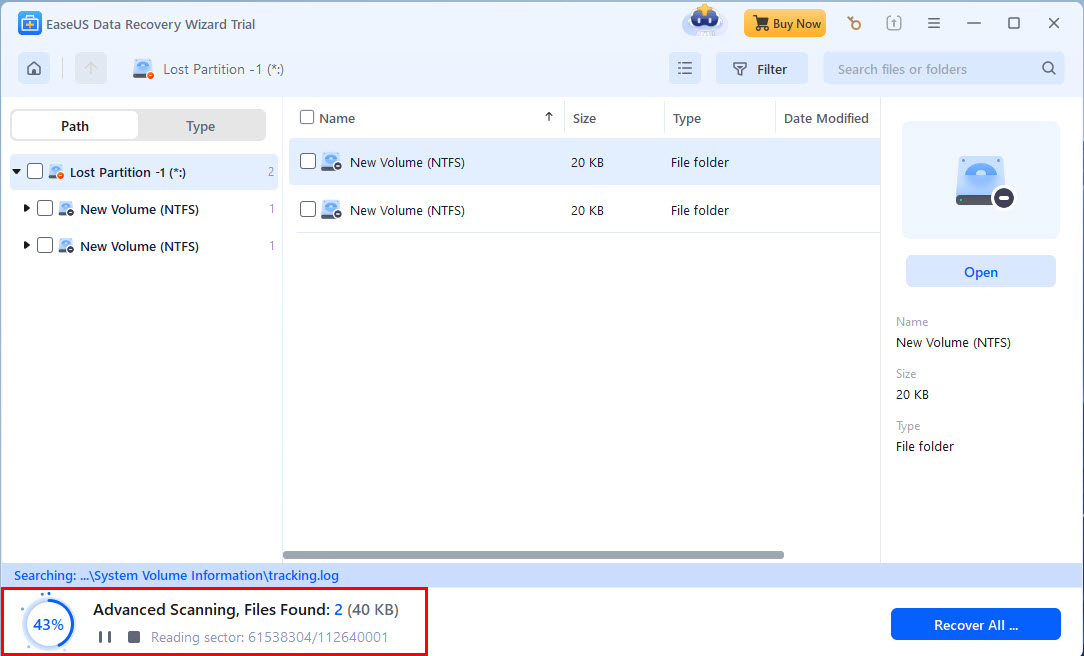Open the Filter options
The width and height of the screenshot is (1084, 656).
coord(761,69)
